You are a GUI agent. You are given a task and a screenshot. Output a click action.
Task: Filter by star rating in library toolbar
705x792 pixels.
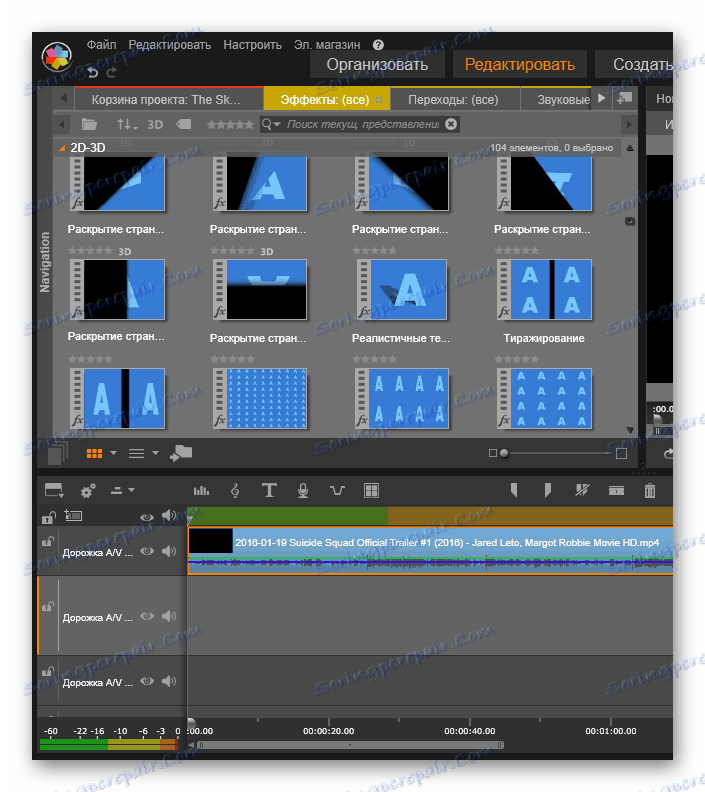tap(230, 124)
